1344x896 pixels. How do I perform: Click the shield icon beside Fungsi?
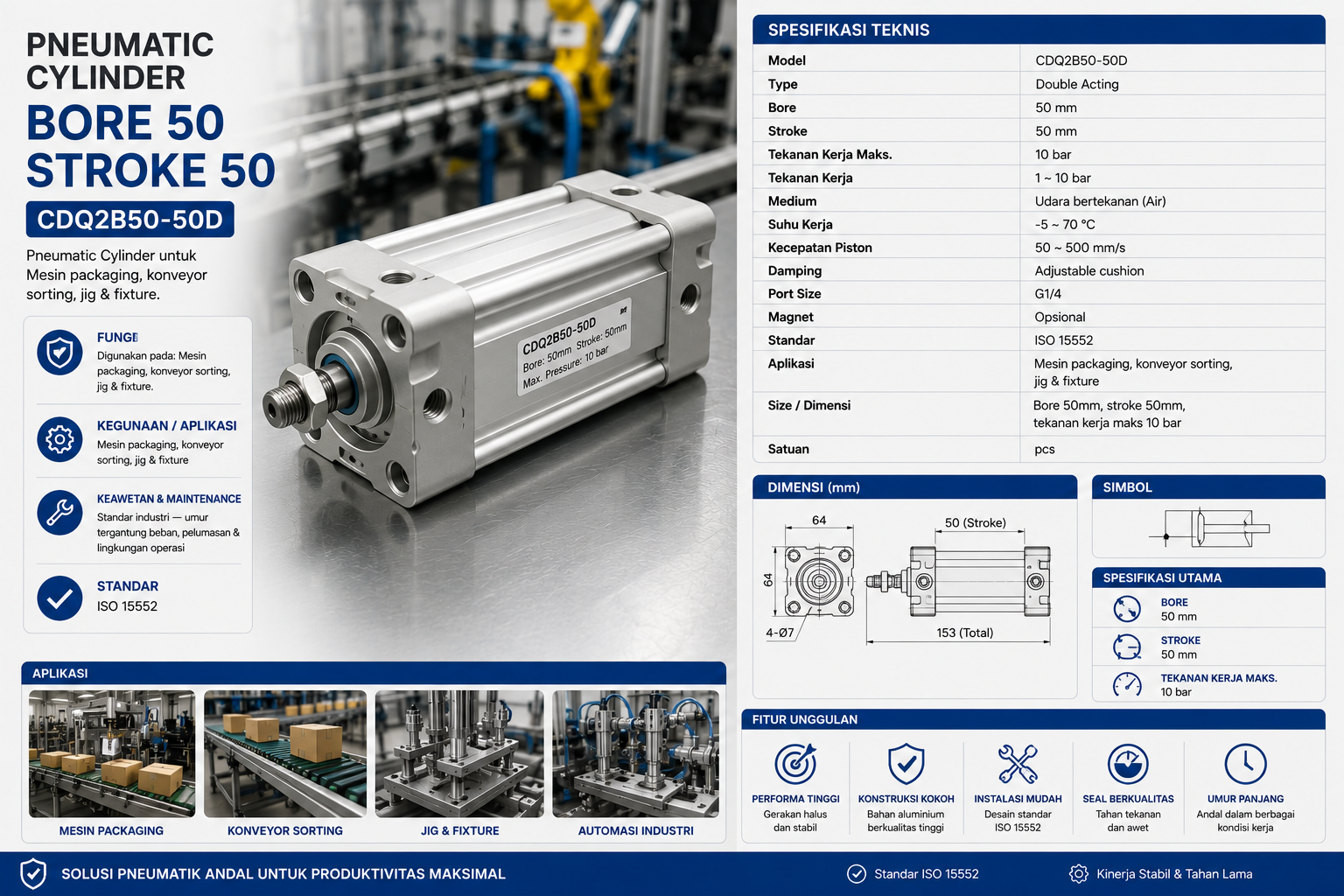[59, 353]
